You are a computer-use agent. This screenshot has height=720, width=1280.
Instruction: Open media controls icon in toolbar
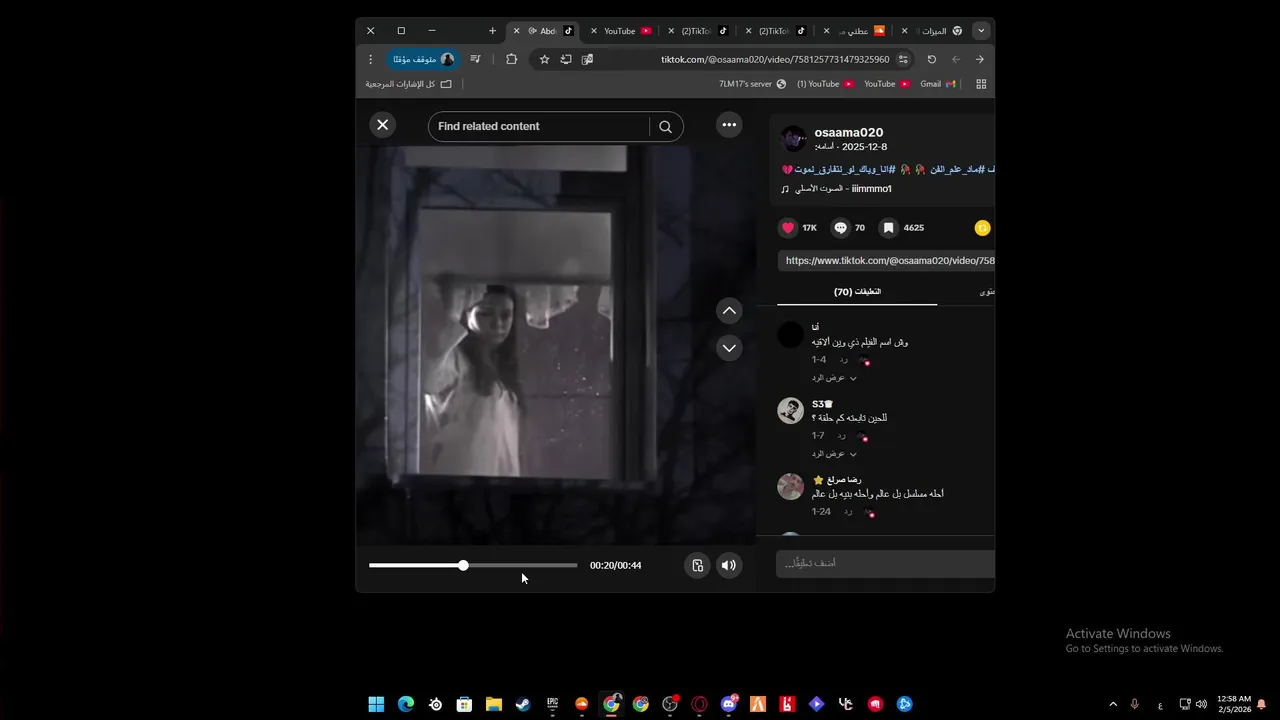click(x=476, y=59)
